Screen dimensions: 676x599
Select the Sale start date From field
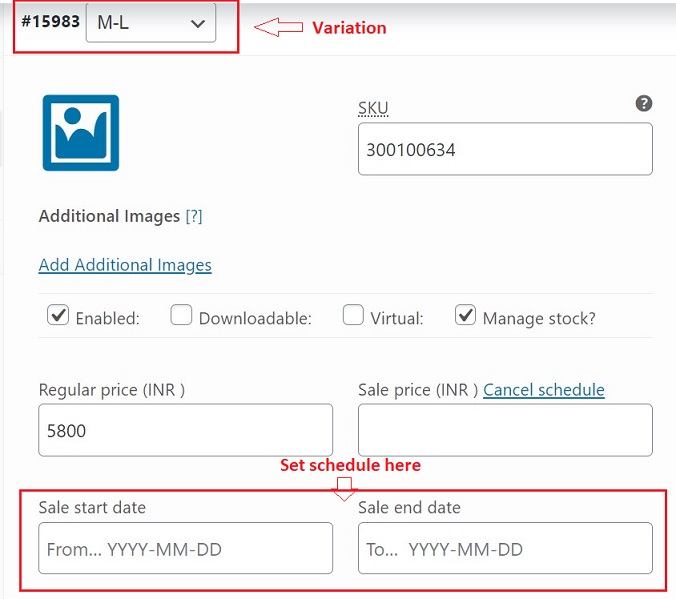185,548
